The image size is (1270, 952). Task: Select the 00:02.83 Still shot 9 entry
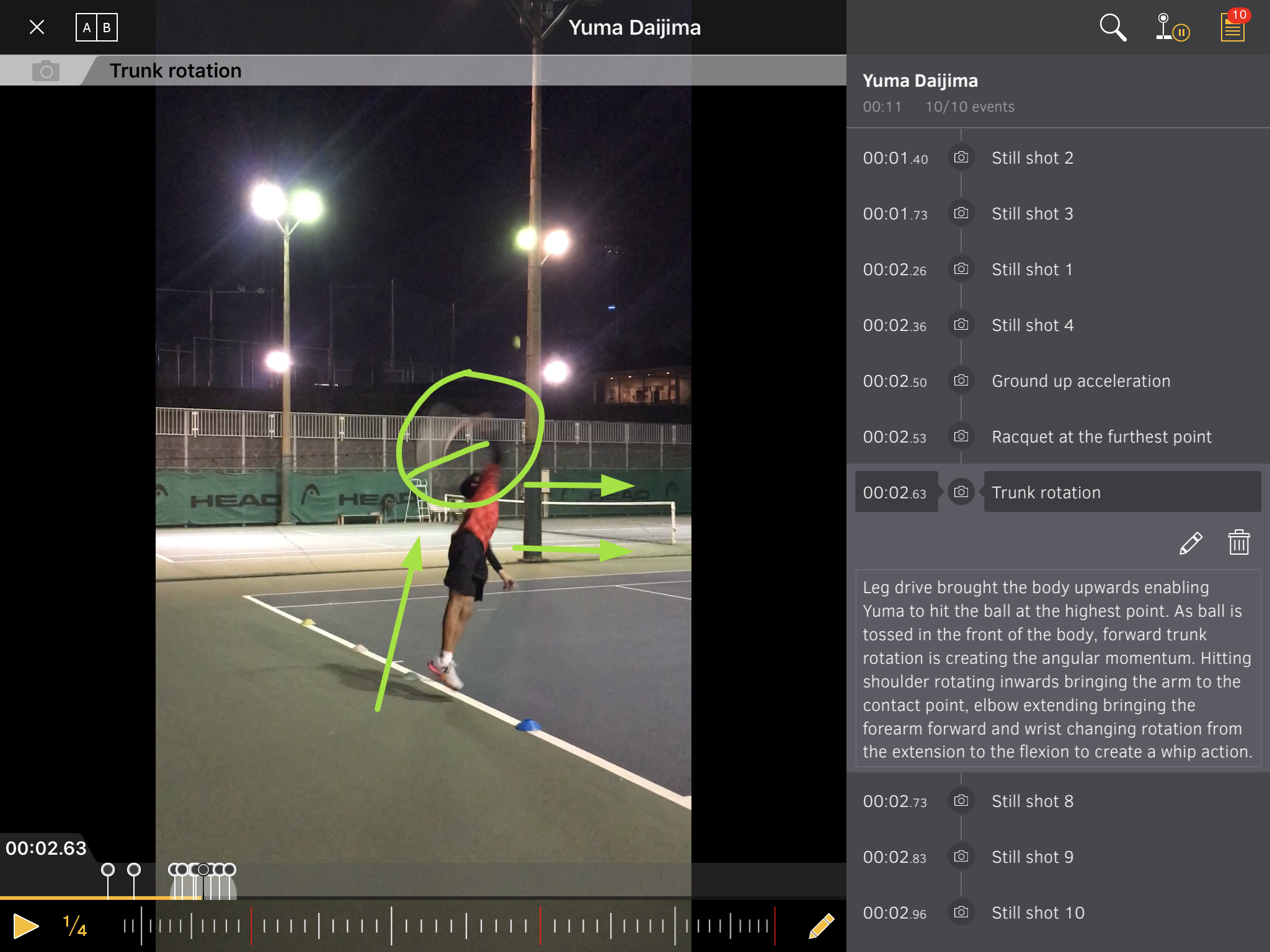pos(1032,857)
